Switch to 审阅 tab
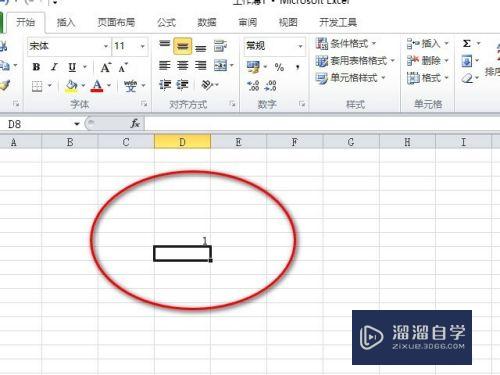 coord(248,22)
